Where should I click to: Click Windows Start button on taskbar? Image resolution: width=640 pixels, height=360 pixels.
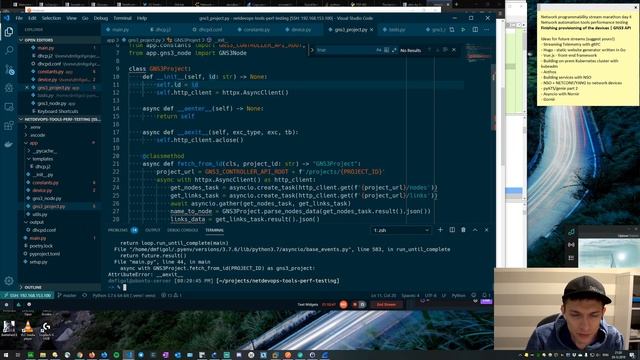tap(6, 355)
